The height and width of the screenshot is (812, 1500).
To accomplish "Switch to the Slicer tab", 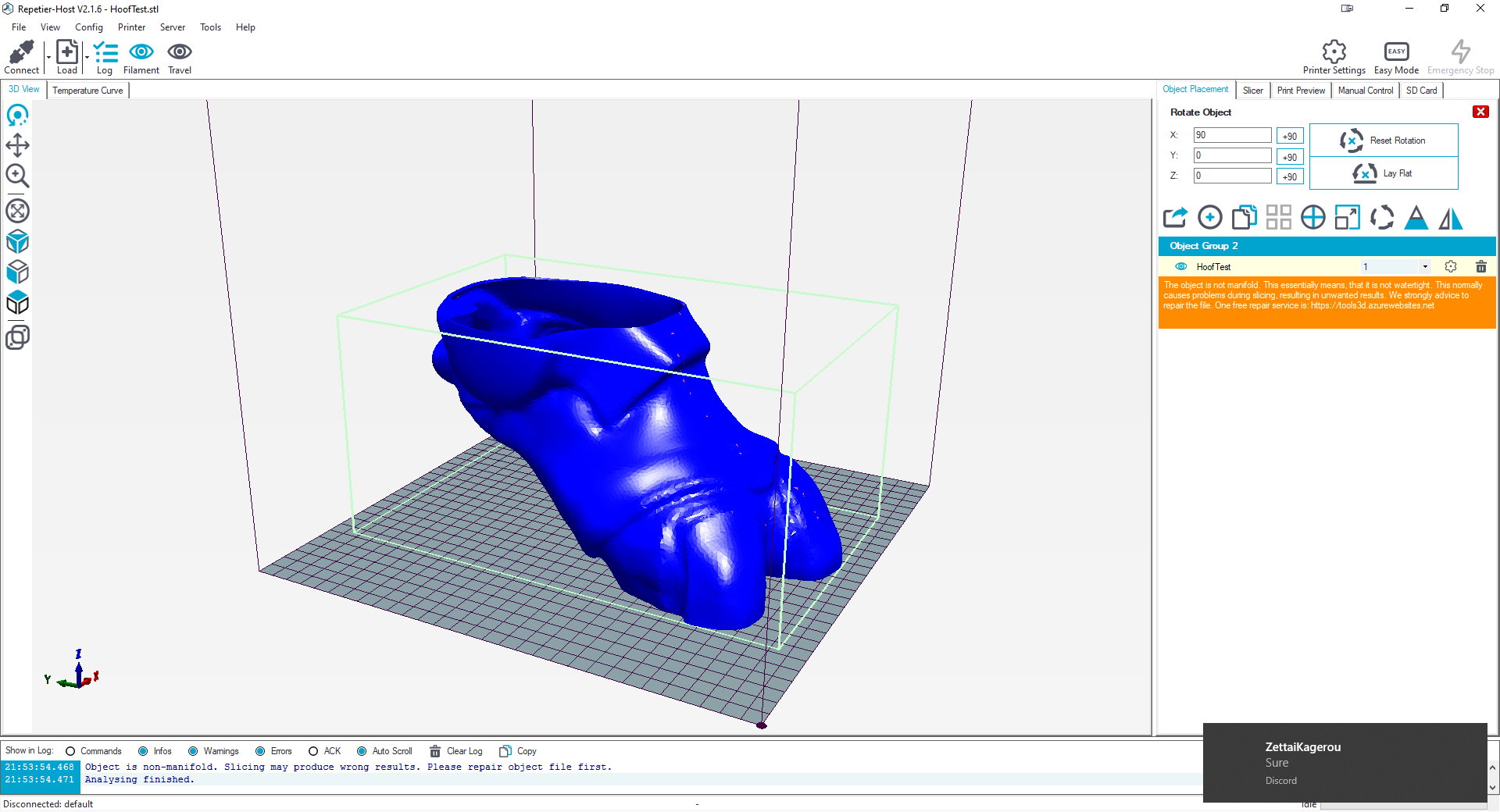I will (1252, 91).
